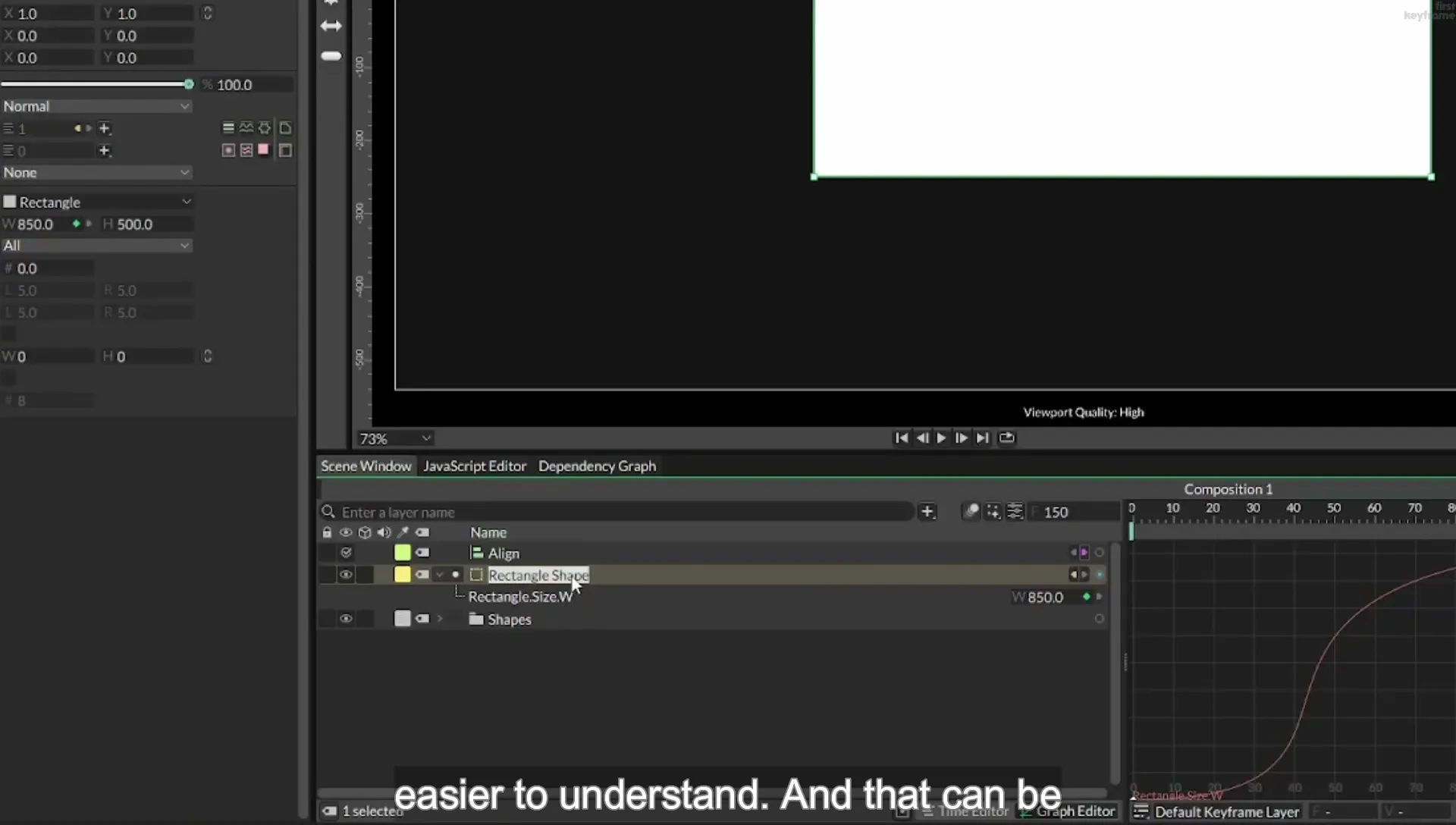The width and height of the screenshot is (1456, 825).
Task: Click the opacity slider handle
Action: tap(189, 84)
